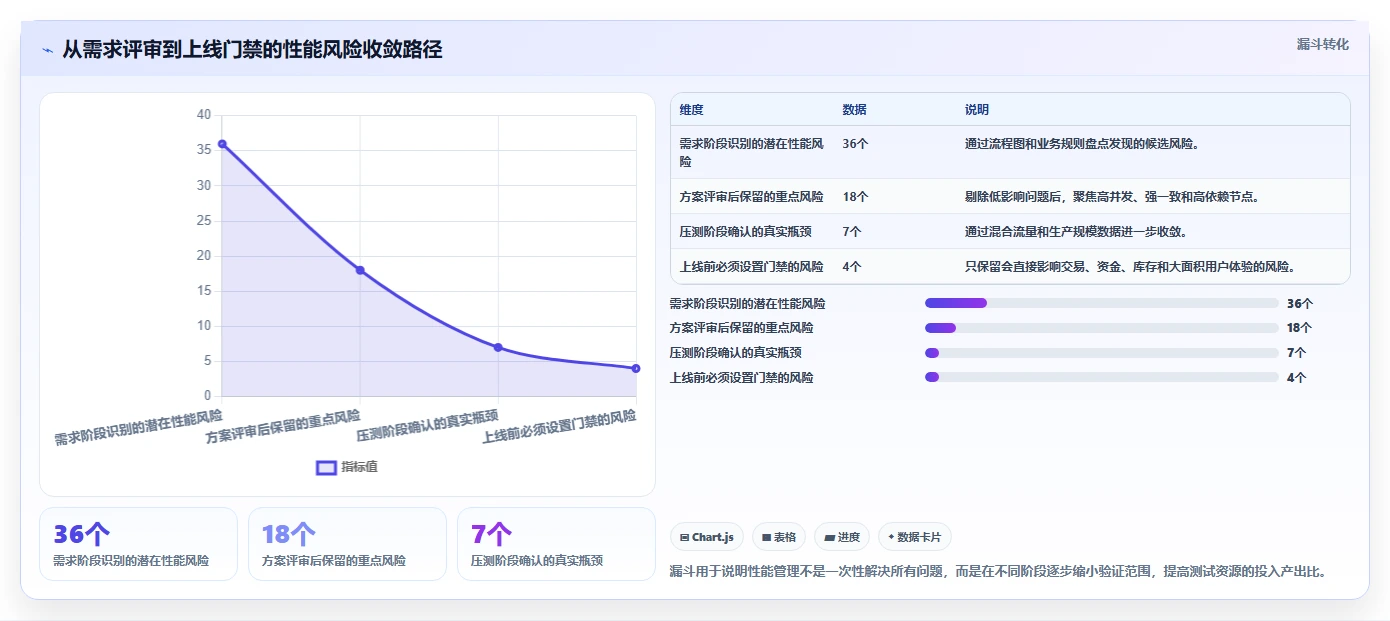Click the progress bar labeled 7个
1390x621 pixels.
1102,353
